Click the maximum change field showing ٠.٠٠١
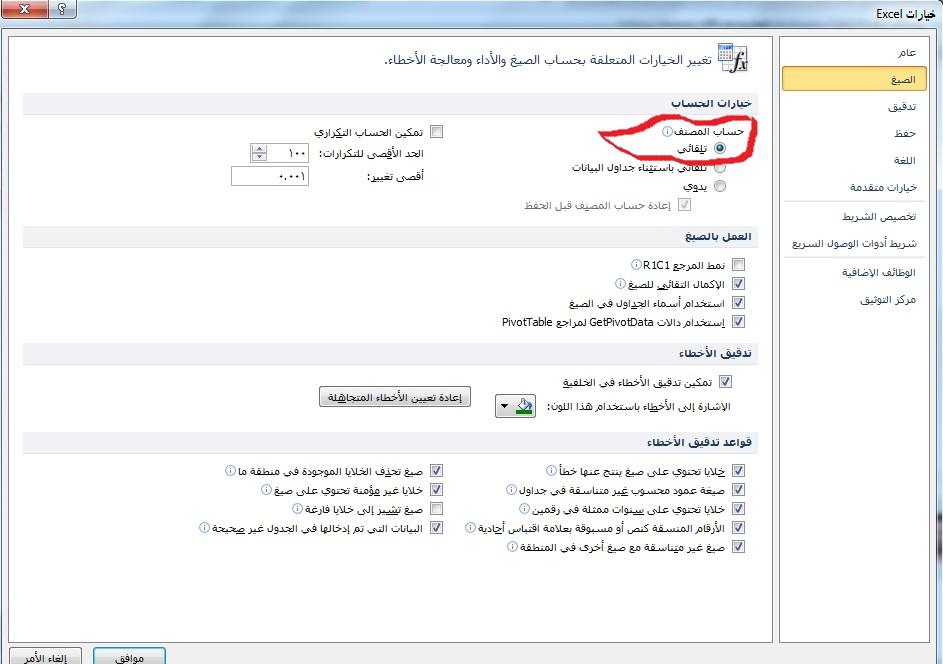Viewport: 943px width, 664px height. (x=270, y=176)
